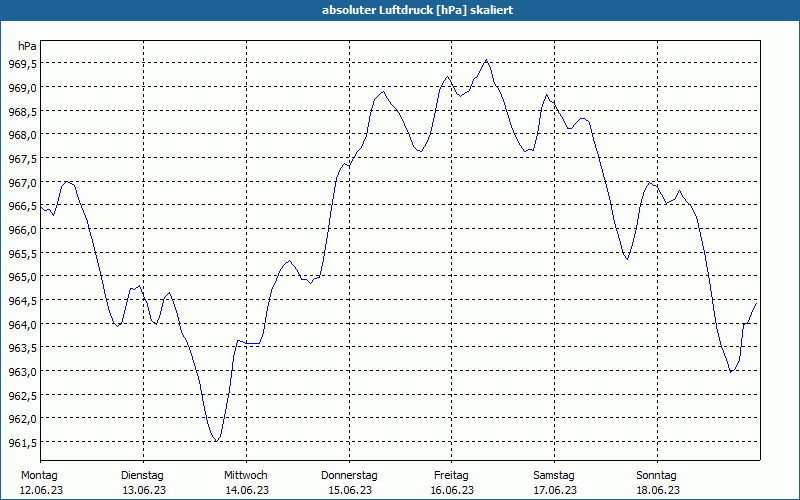The width and height of the screenshot is (800, 500).
Task: Click the pressure curve's highest peak on Freitag
Action: 486,60
